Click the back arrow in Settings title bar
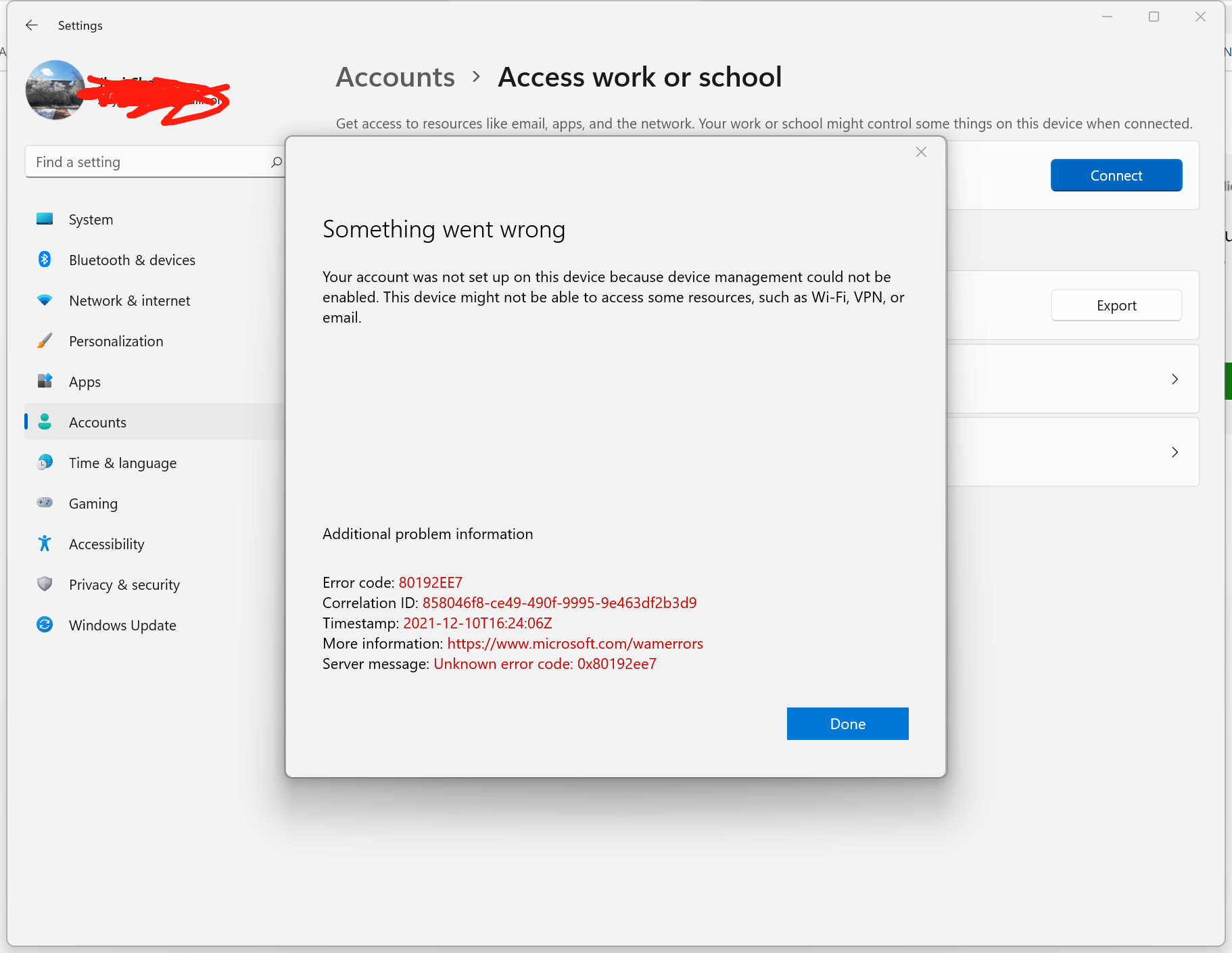 (x=31, y=26)
